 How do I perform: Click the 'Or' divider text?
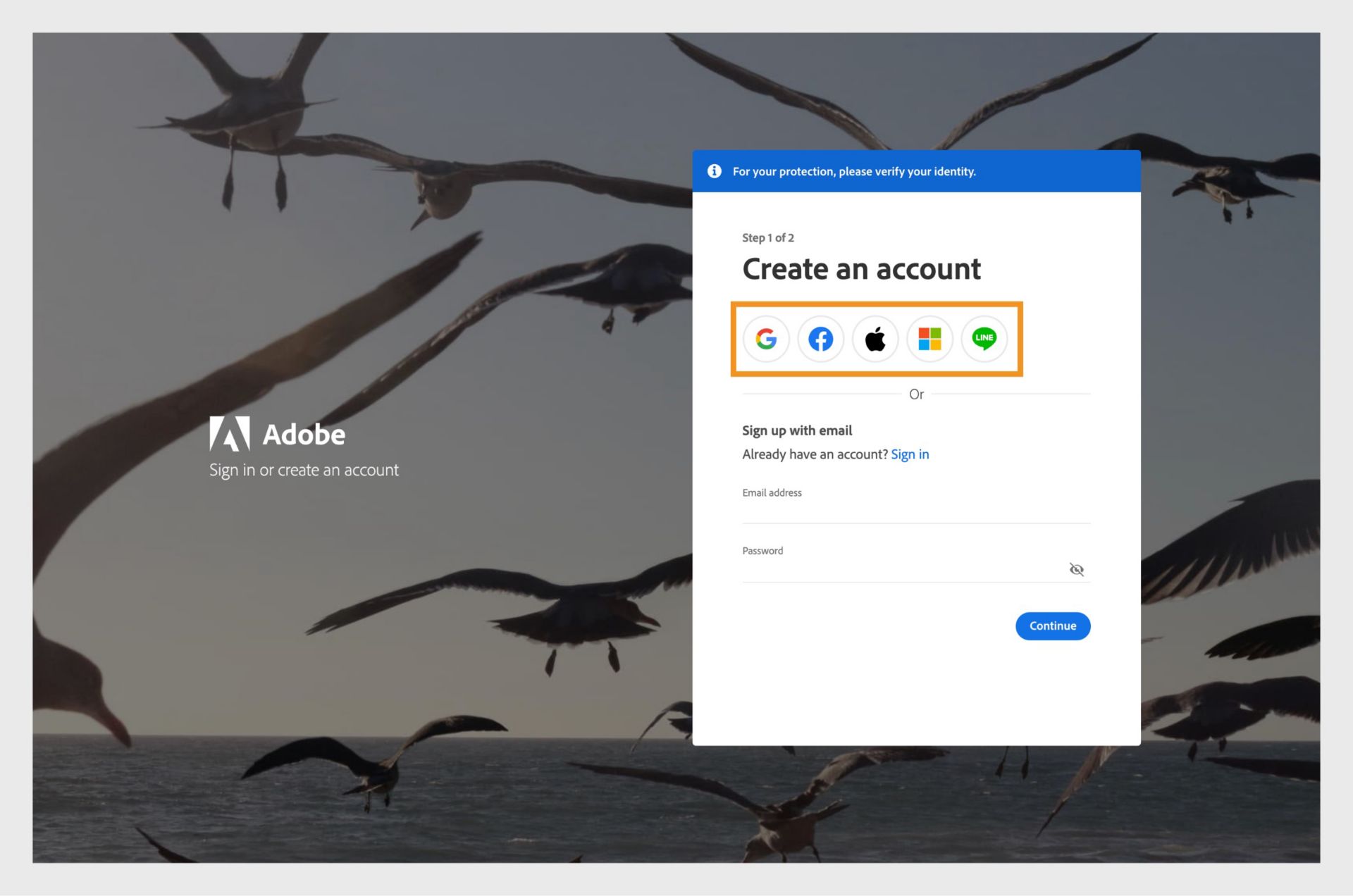pos(917,394)
